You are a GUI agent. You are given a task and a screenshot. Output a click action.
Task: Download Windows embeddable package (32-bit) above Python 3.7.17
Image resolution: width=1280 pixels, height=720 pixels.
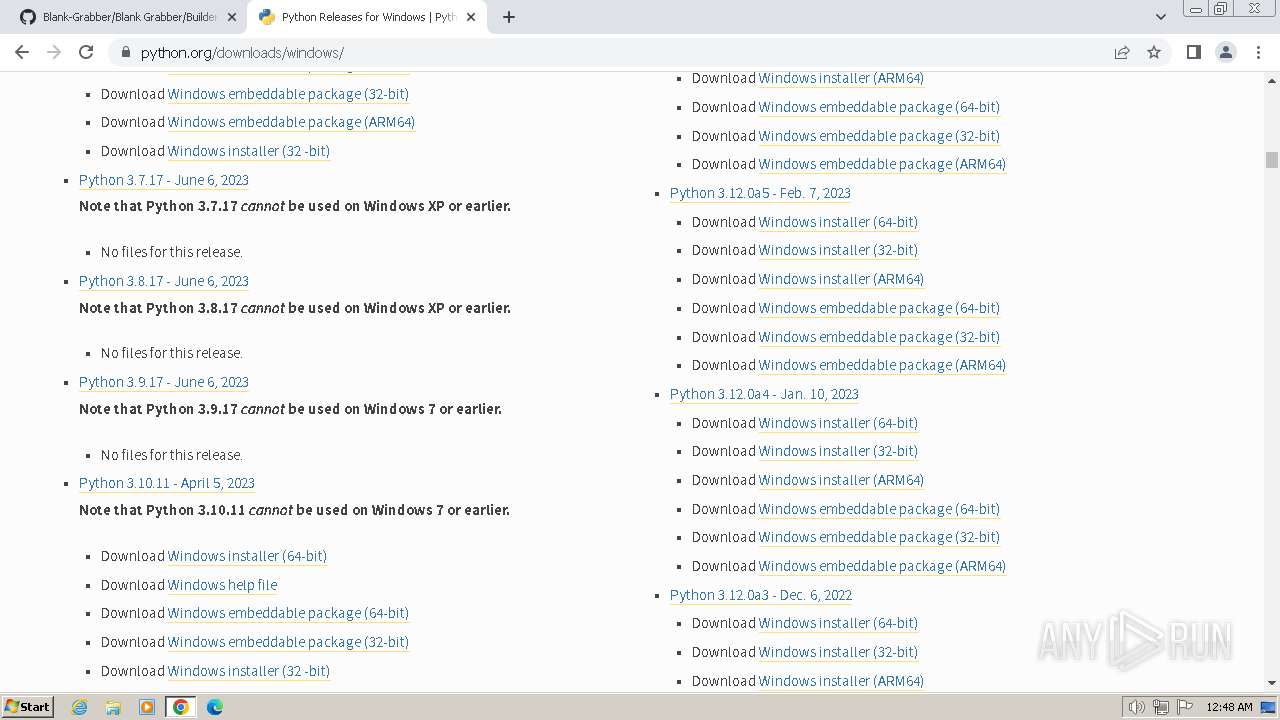[x=288, y=94]
